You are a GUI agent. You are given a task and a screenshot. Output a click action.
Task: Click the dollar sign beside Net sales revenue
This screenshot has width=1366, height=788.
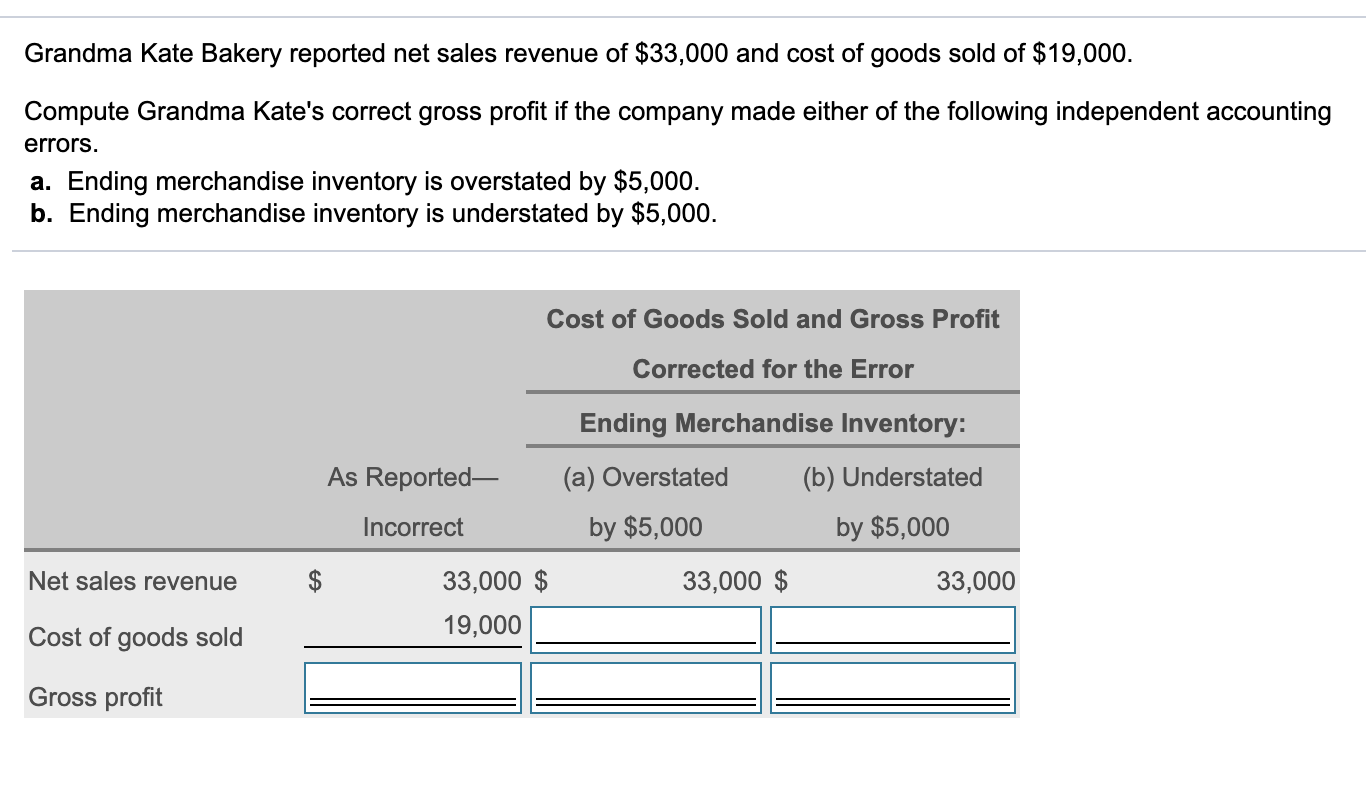click(x=313, y=581)
